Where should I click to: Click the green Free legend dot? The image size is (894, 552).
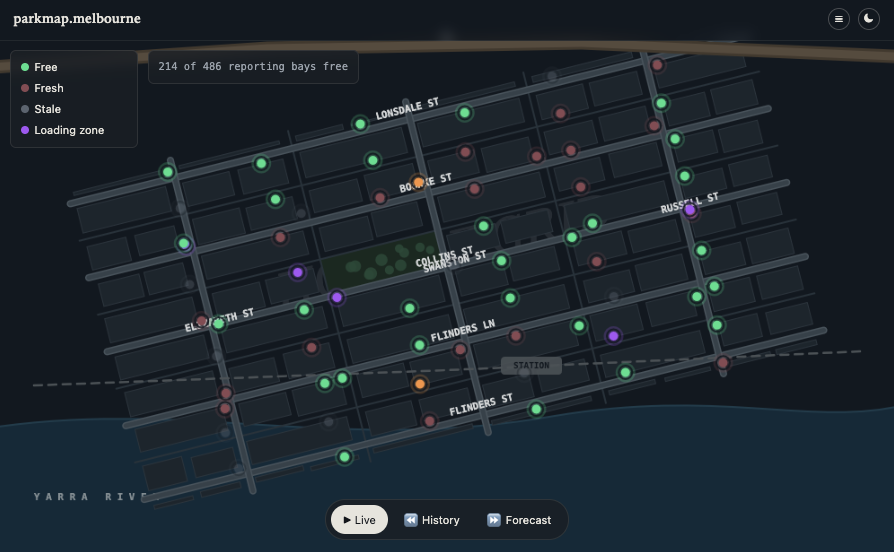click(x=25, y=67)
